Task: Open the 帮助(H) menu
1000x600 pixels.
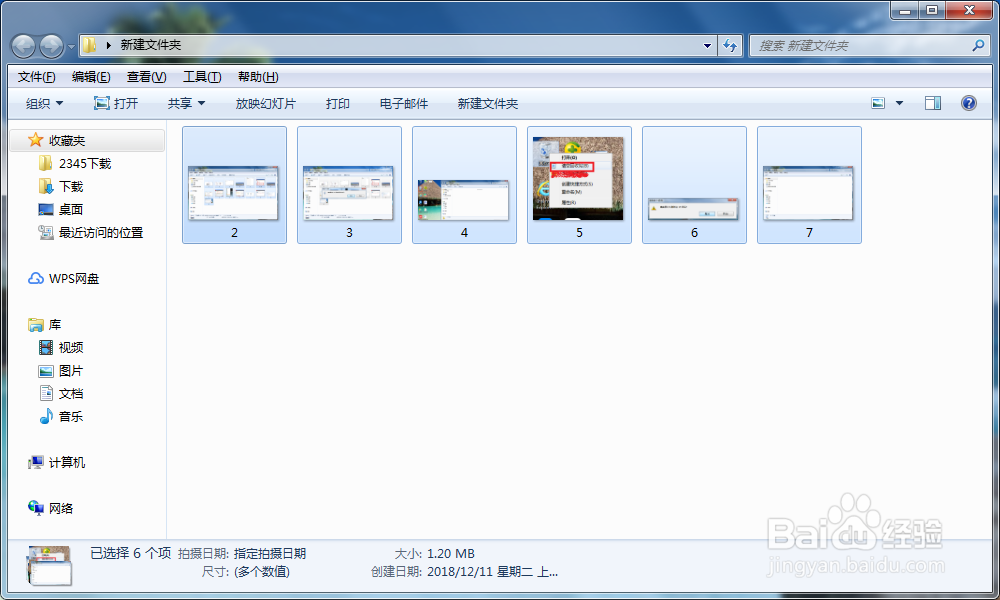Action: point(258,77)
